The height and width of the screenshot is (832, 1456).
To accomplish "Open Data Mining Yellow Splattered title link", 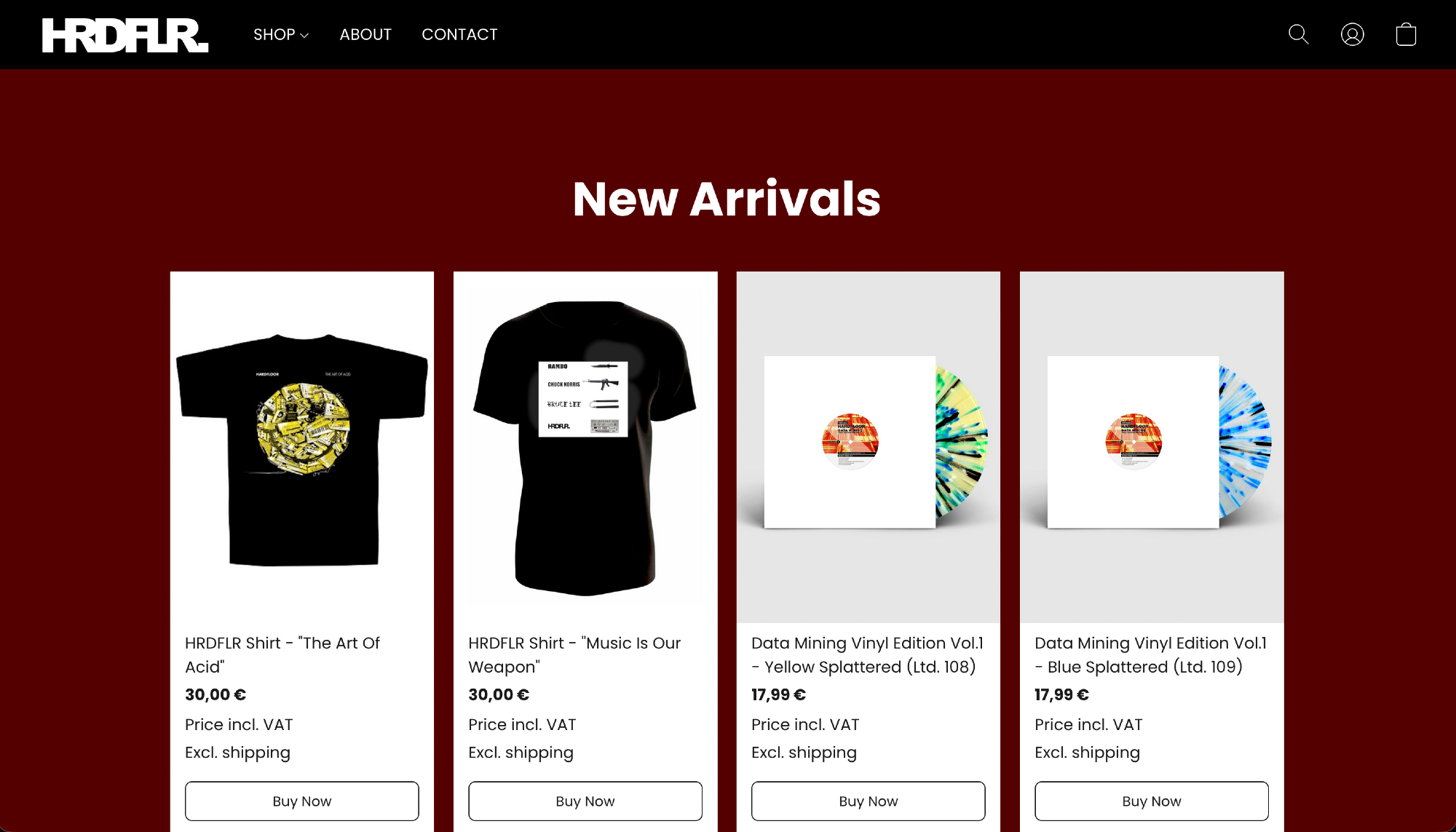I will coord(868,655).
